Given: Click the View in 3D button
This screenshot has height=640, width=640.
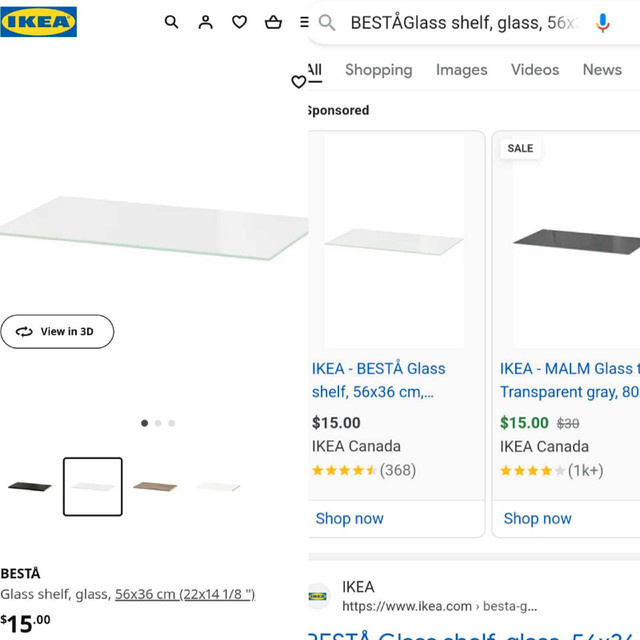Looking at the screenshot, I should pyautogui.click(x=57, y=331).
